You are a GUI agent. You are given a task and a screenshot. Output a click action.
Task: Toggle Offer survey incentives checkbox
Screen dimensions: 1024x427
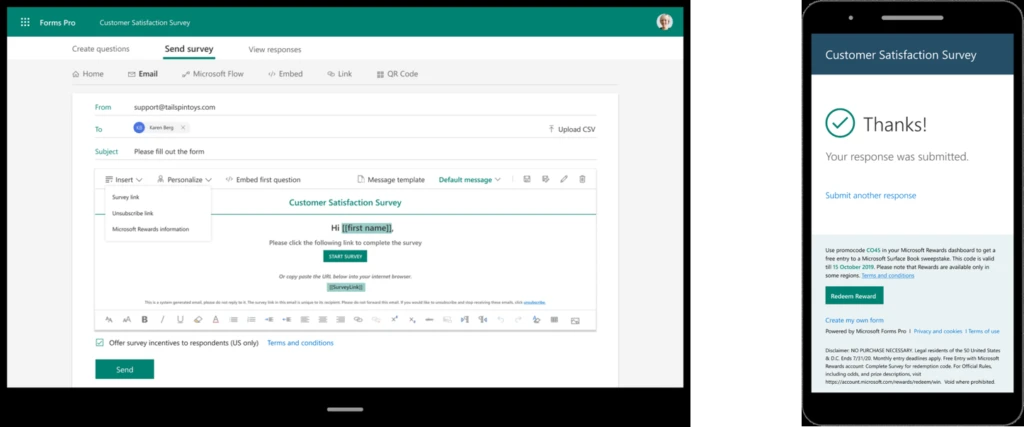tap(100, 343)
